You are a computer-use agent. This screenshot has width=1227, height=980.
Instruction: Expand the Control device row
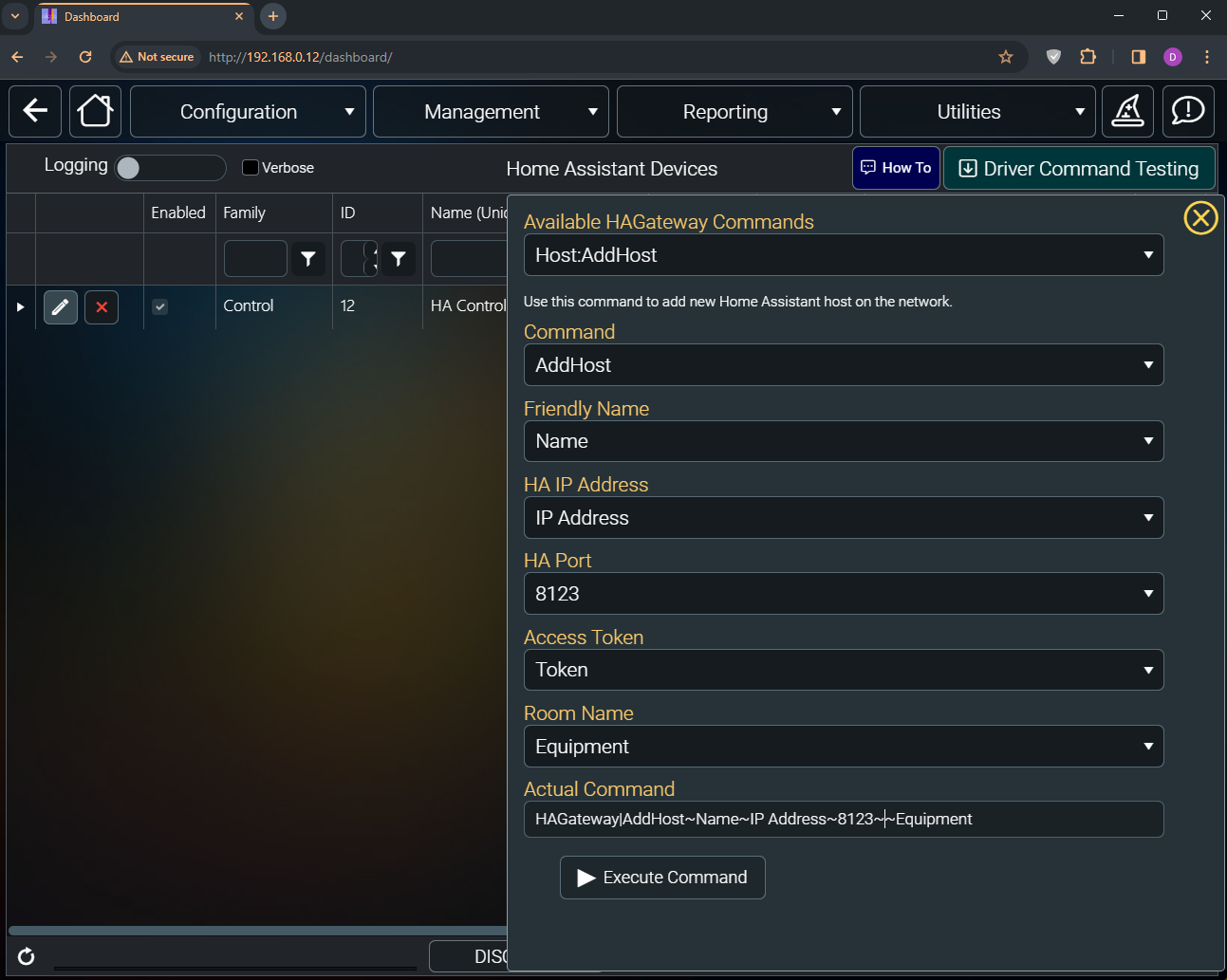coord(20,306)
